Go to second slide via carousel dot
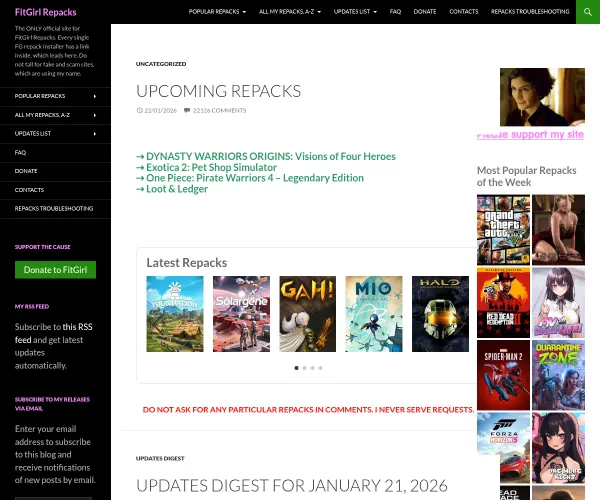 (304, 368)
